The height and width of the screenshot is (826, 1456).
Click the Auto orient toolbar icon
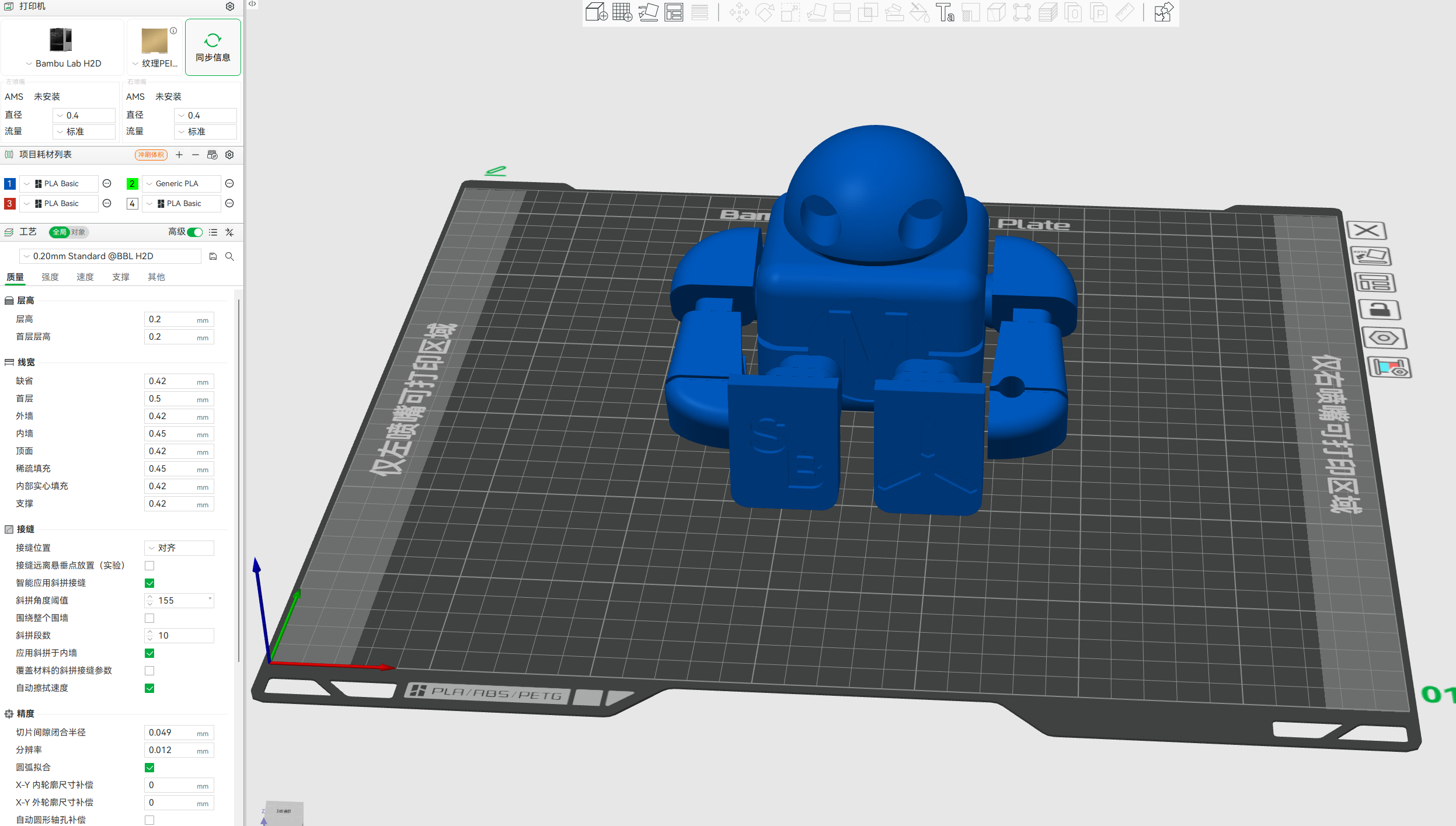[x=647, y=12]
